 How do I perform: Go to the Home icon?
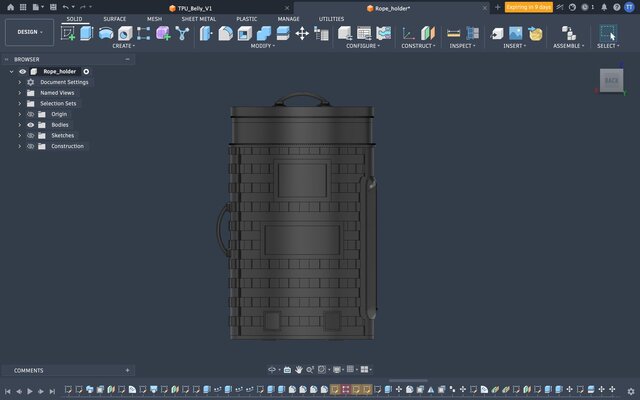point(11,7)
